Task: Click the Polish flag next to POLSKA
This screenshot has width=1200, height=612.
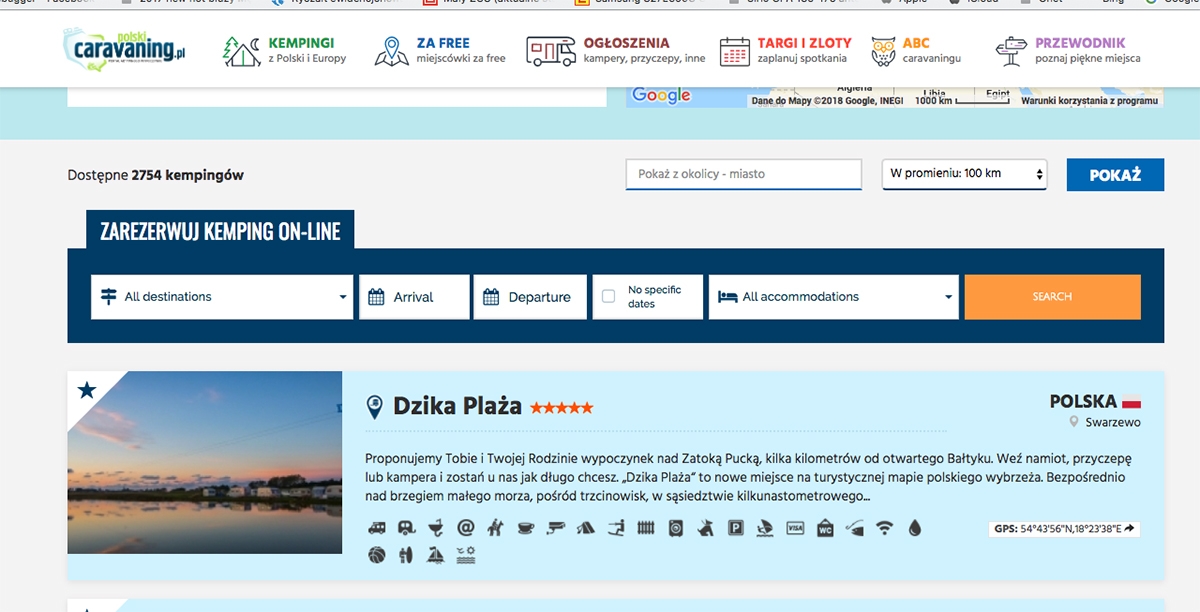Action: pyautogui.click(x=1131, y=402)
